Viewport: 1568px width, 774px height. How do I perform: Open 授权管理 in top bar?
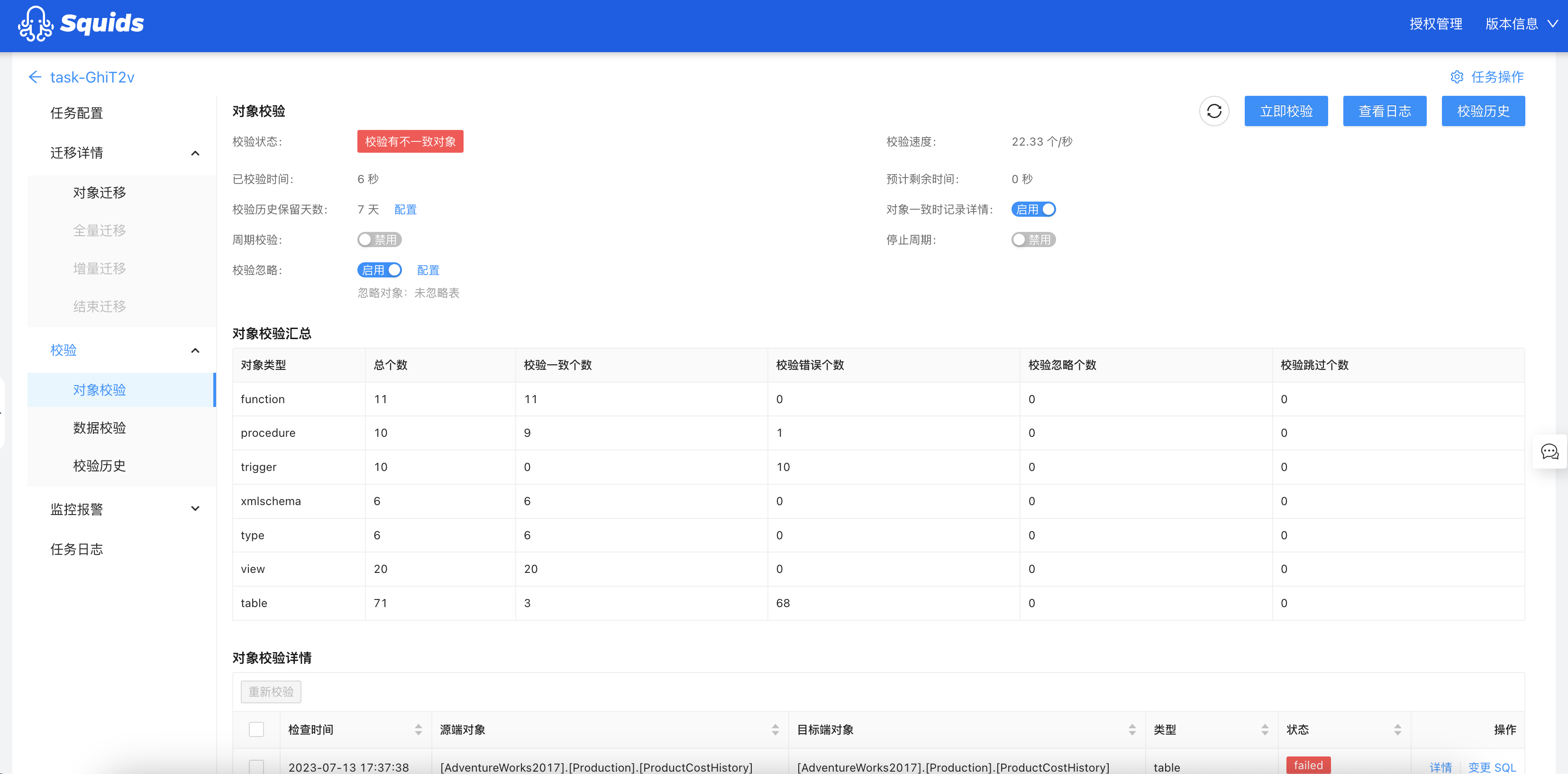tap(1435, 24)
